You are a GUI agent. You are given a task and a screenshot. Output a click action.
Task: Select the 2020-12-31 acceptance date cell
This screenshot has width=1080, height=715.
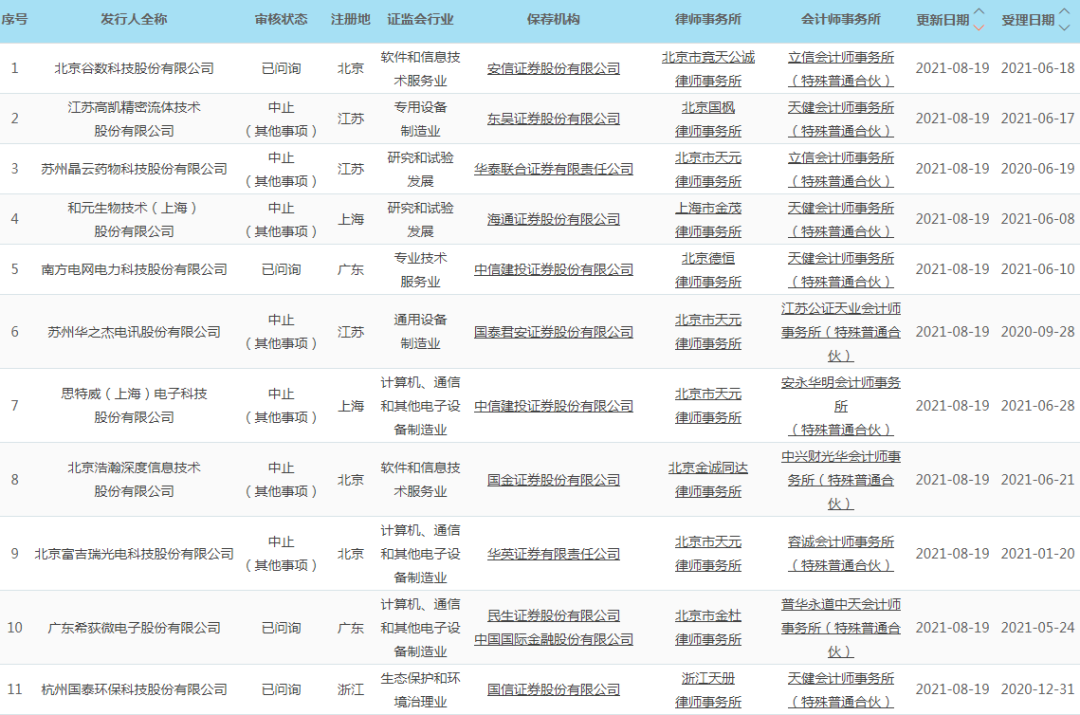(x=1037, y=690)
